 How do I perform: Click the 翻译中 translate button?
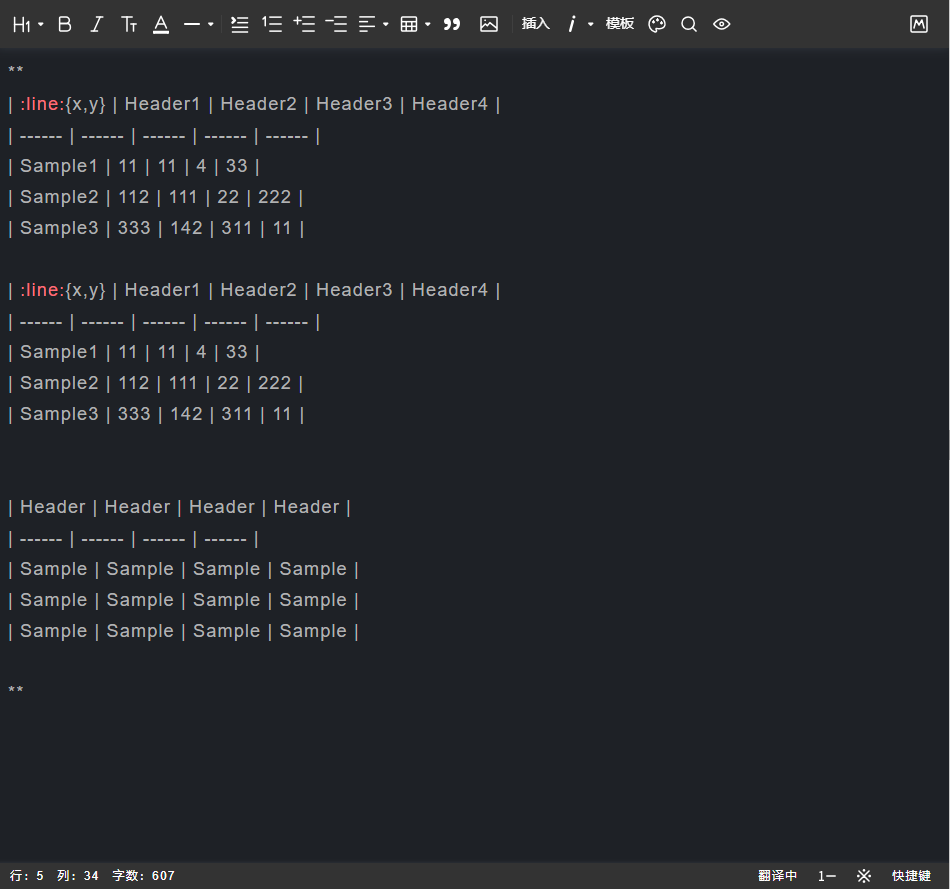777,876
